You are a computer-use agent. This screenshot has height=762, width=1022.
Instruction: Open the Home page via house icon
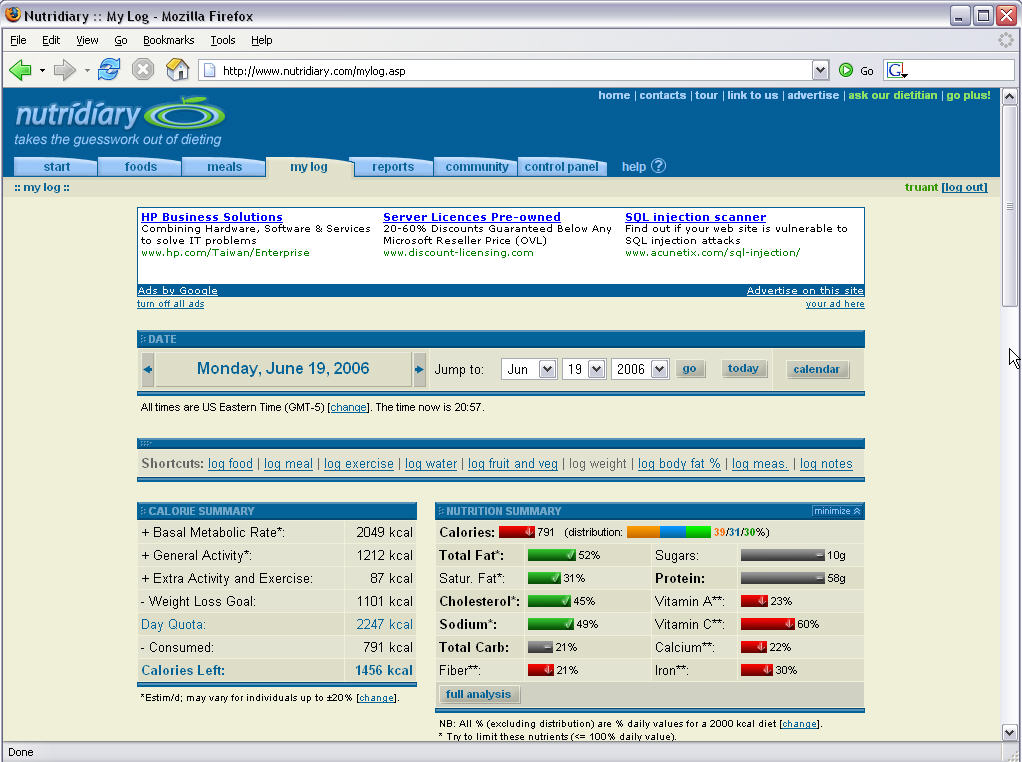[x=177, y=69]
